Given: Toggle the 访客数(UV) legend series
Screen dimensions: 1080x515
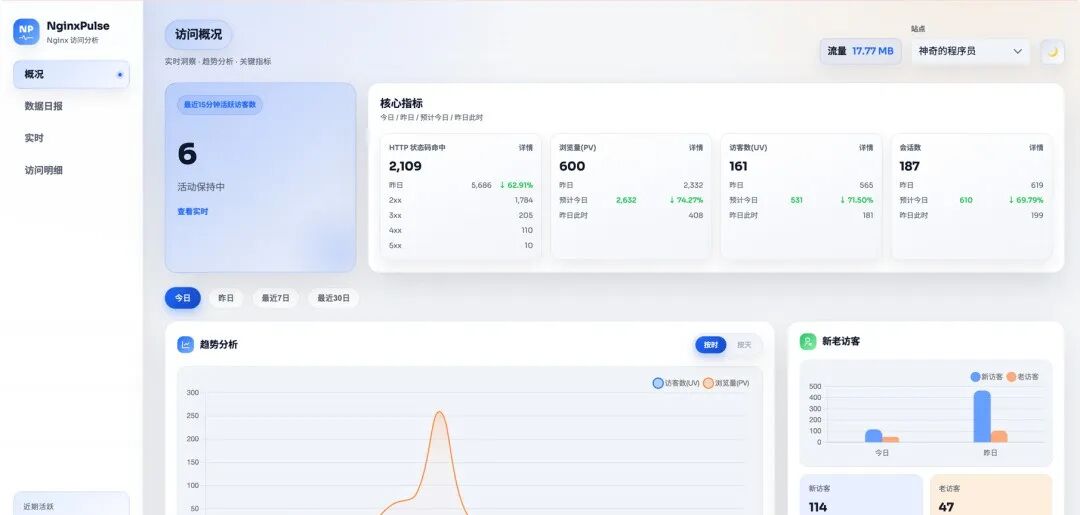Looking at the screenshot, I should tap(676, 383).
